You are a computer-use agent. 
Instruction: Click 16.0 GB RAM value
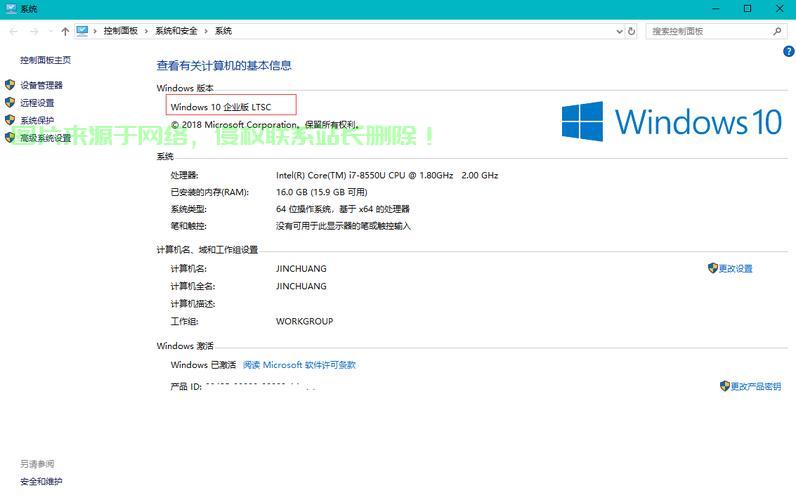(x=321, y=192)
